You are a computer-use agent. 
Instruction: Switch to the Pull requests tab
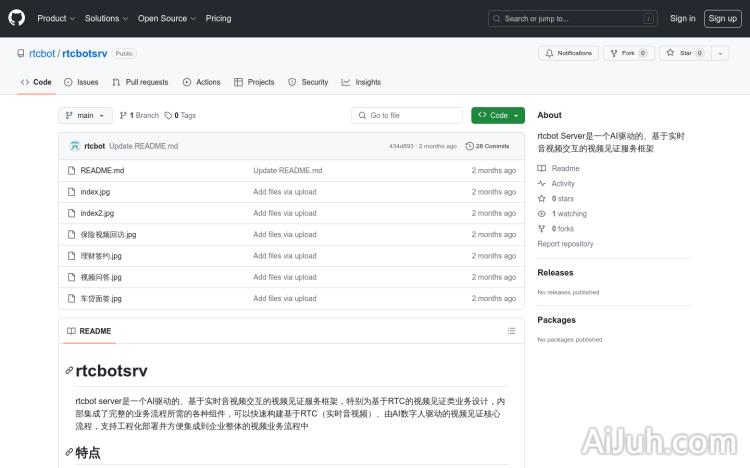tap(141, 82)
